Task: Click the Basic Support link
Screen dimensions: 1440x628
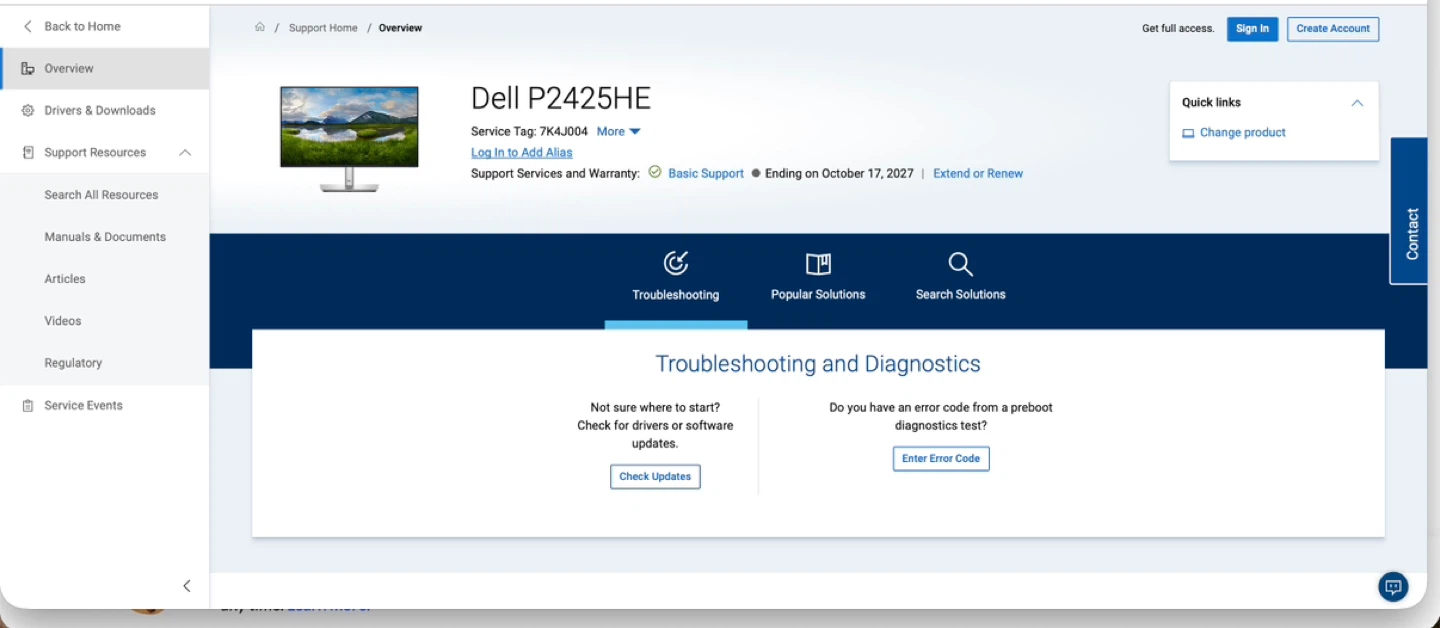Action: click(x=706, y=173)
